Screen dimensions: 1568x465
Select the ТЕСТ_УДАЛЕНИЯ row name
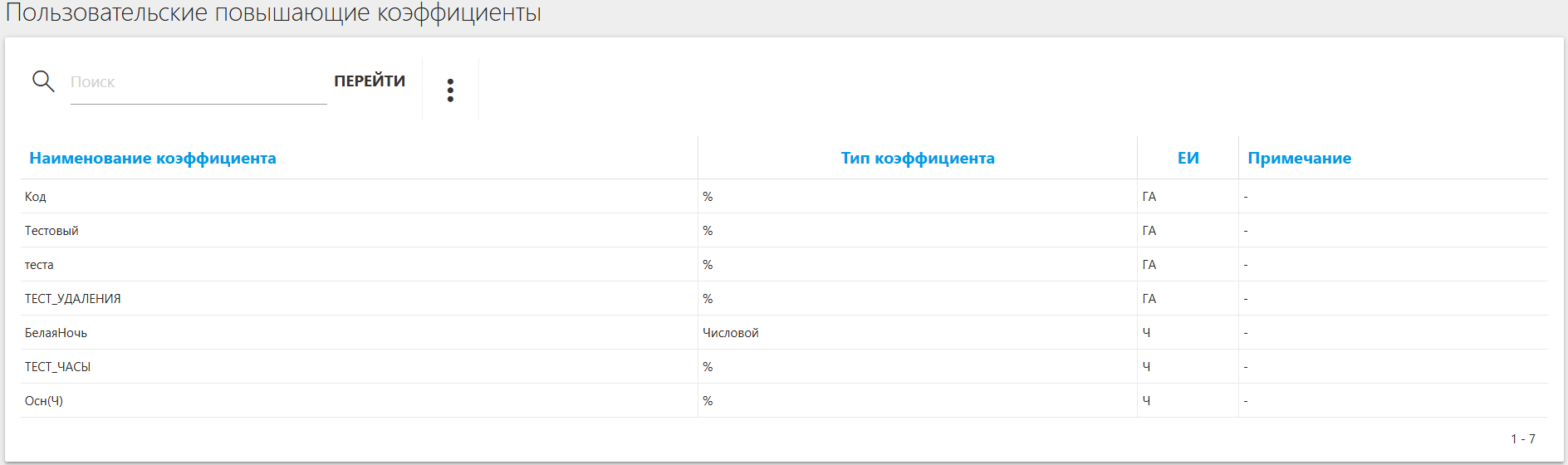pyautogui.click(x=72, y=299)
